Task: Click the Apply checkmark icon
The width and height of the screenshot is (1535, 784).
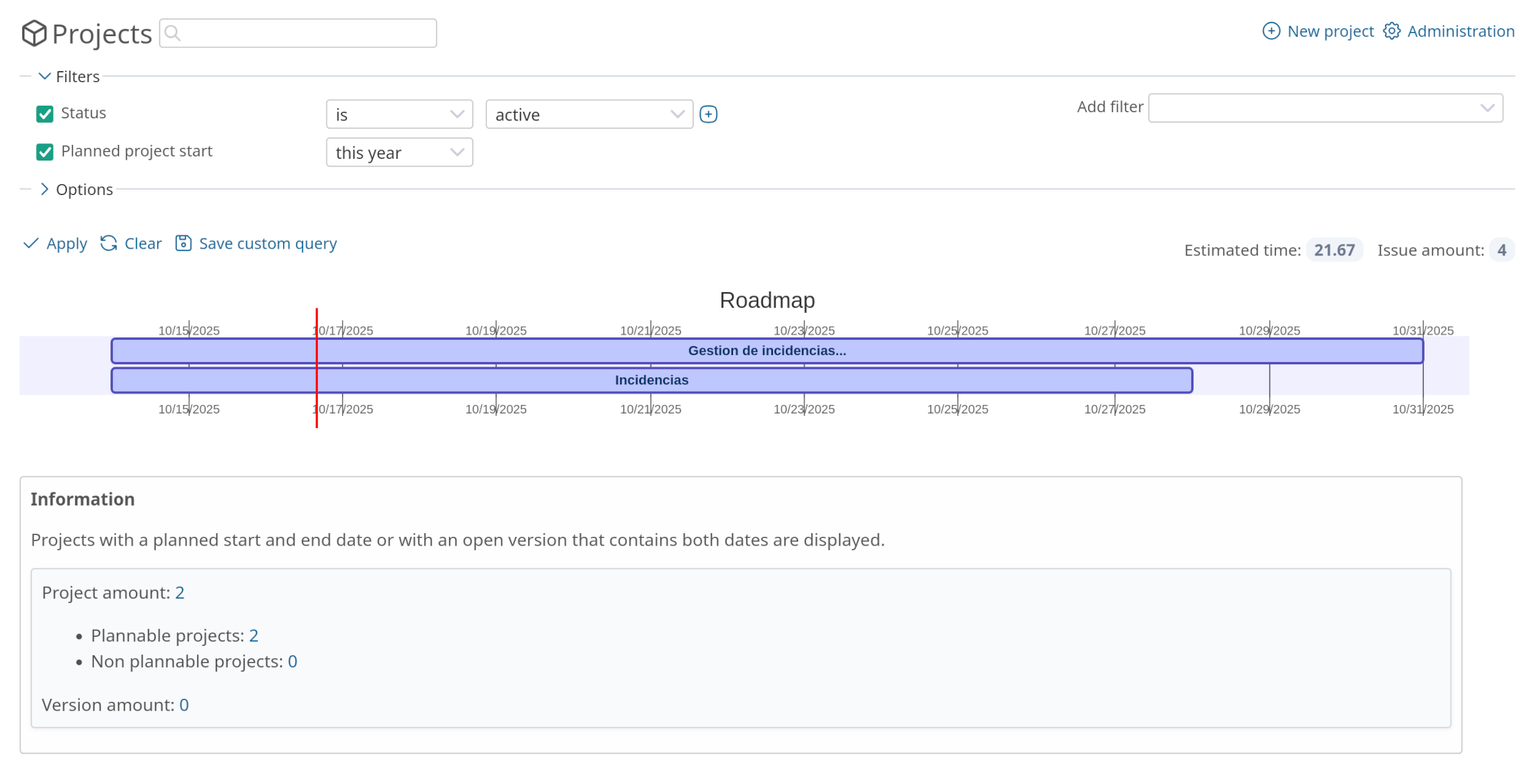Action: click(31, 244)
